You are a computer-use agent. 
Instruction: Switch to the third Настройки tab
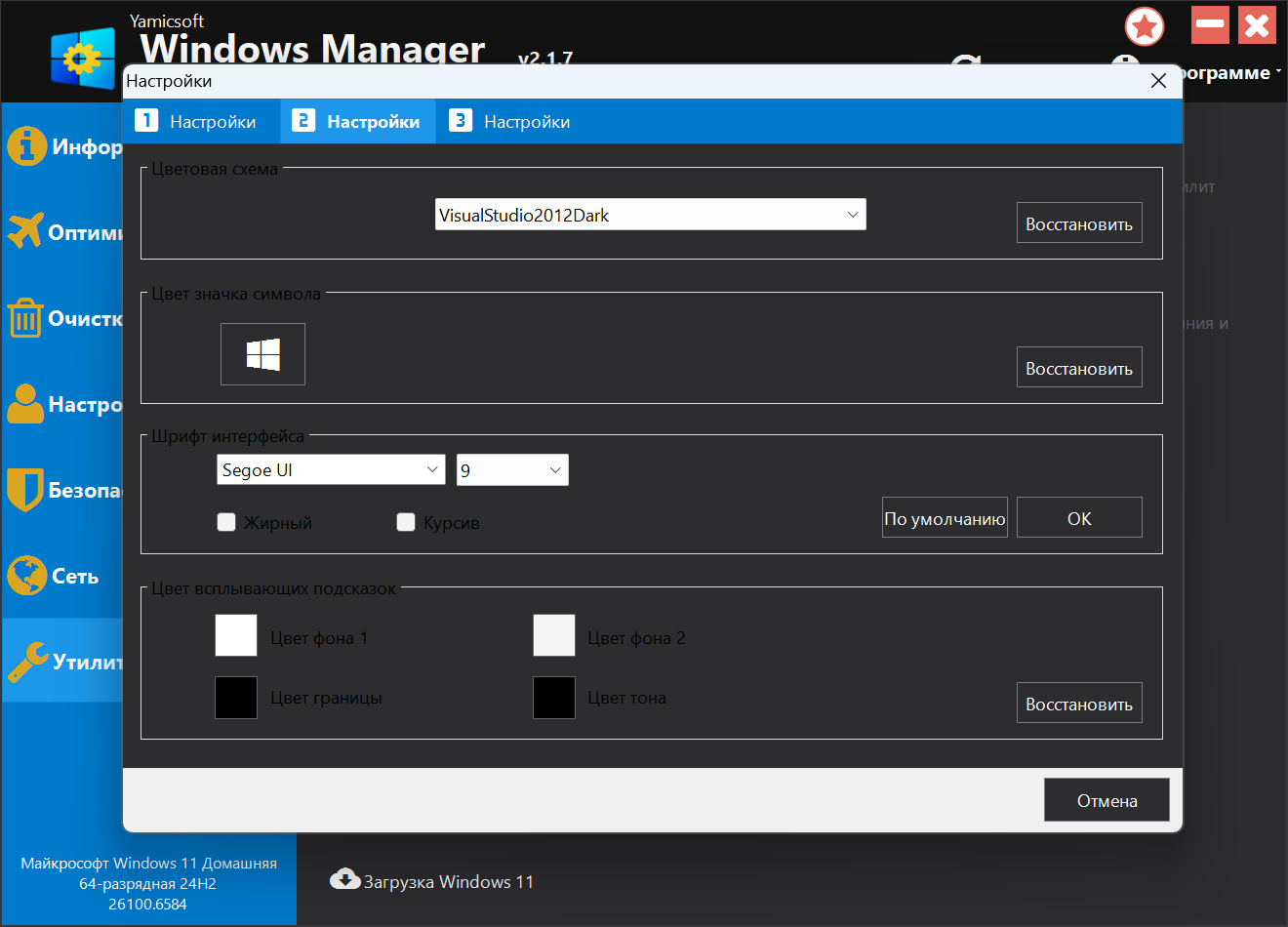[x=509, y=122]
